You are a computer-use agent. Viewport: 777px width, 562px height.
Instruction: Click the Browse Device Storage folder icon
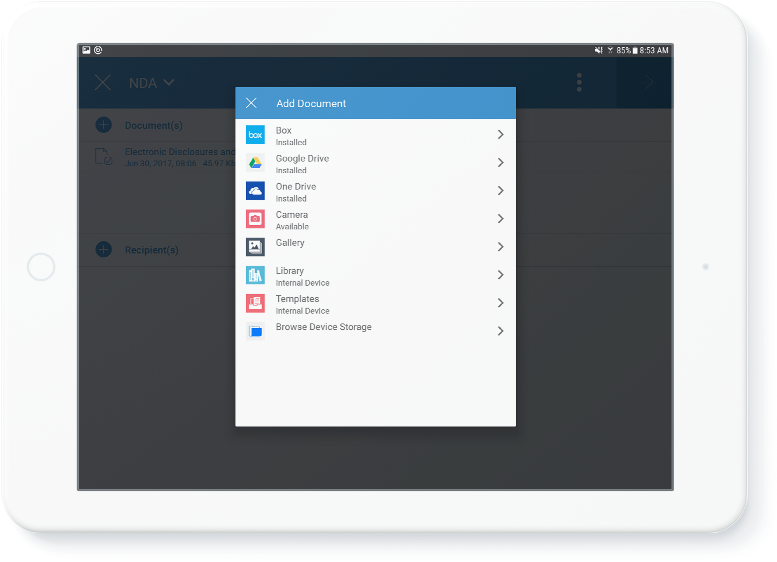pyautogui.click(x=255, y=331)
